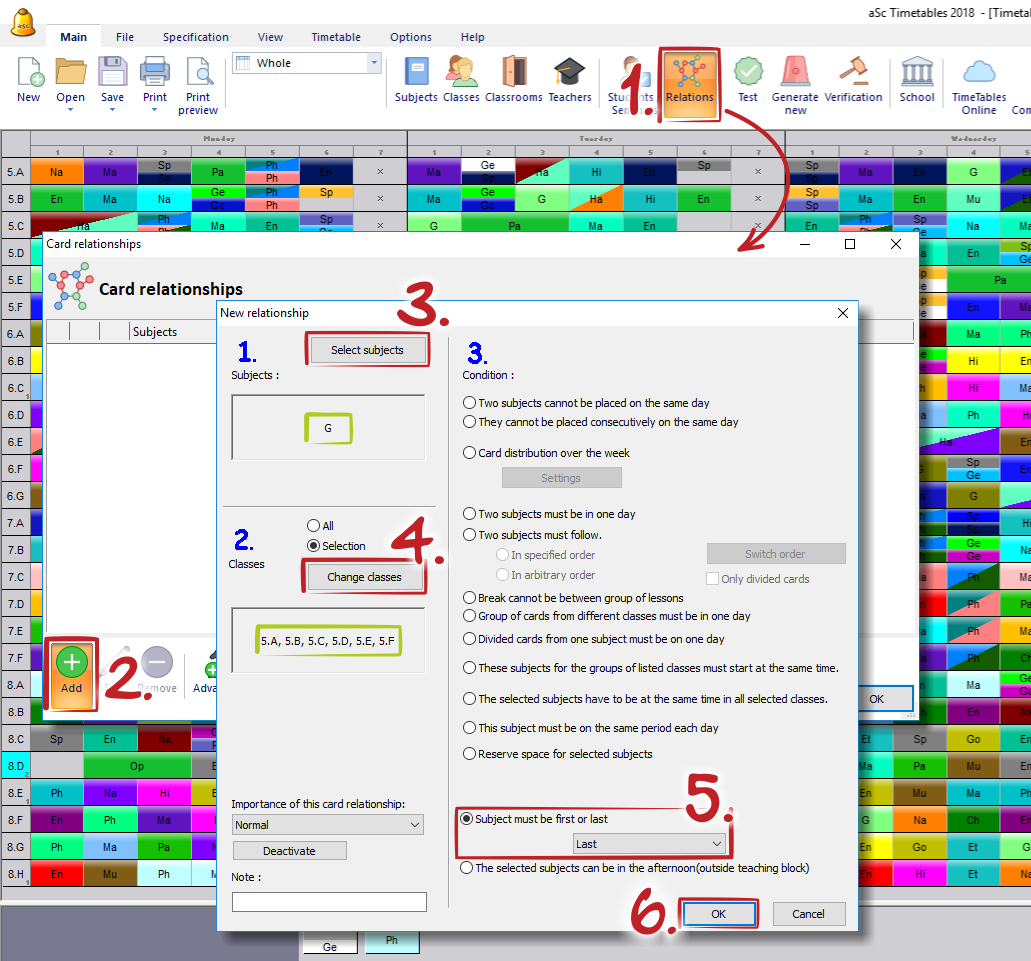1031x961 pixels.
Task: Enable 'Two subjects must be in one day'
Action: click(x=470, y=514)
